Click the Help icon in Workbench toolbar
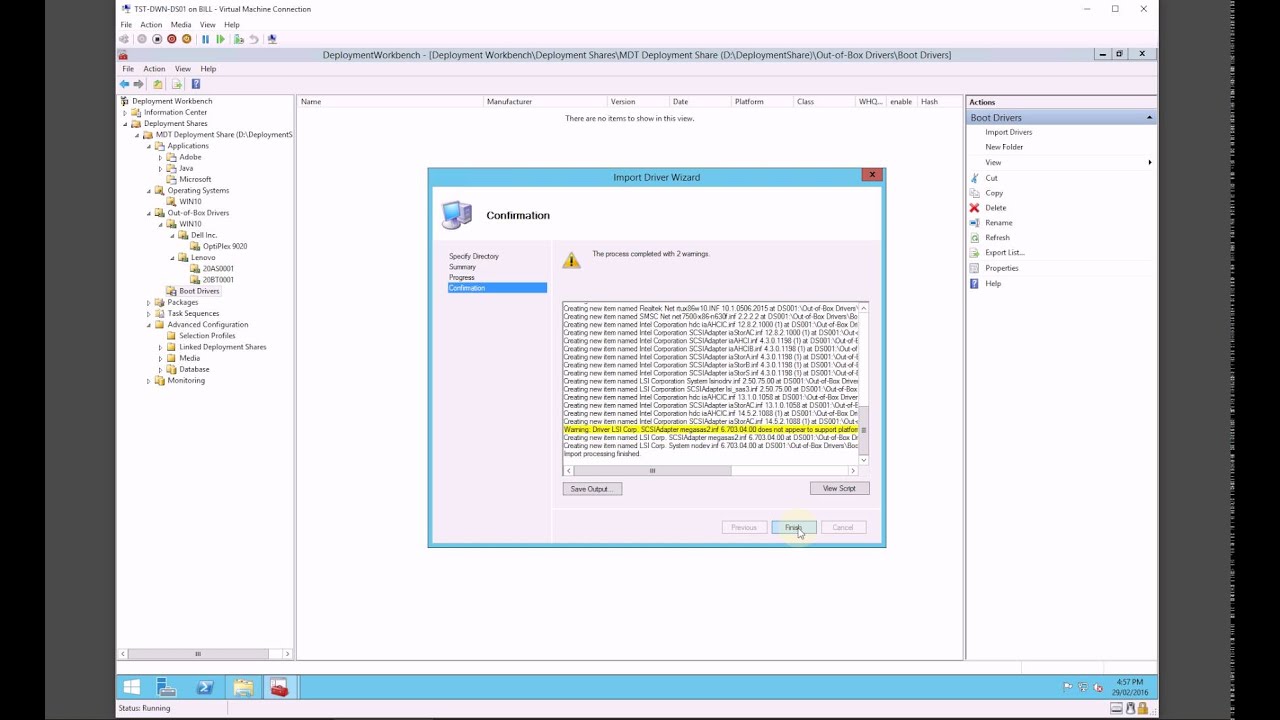This screenshot has height=720, width=1280. (x=196, y=84)
